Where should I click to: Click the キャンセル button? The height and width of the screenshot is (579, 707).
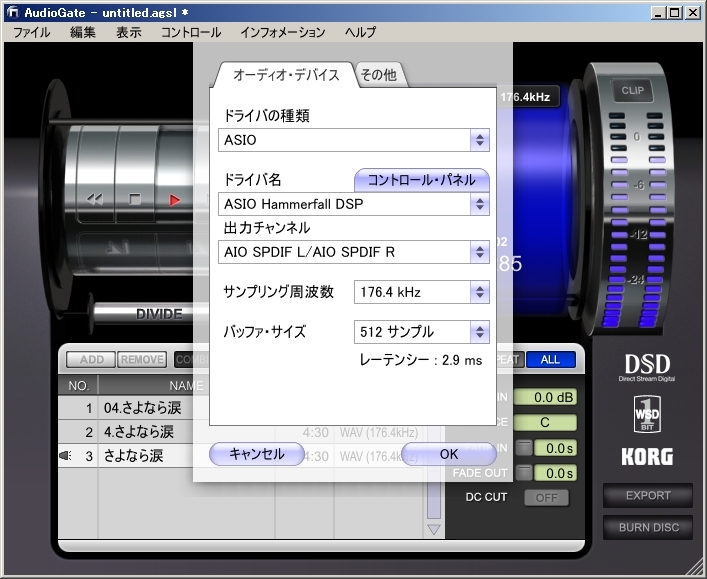coord(256,454)
